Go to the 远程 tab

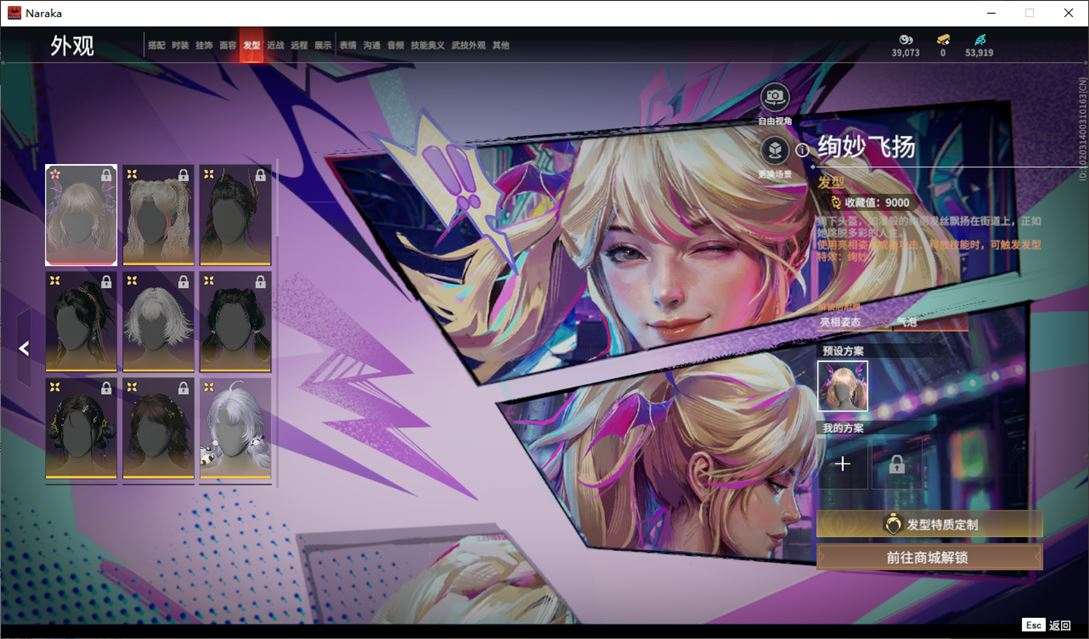pos(299,45)
